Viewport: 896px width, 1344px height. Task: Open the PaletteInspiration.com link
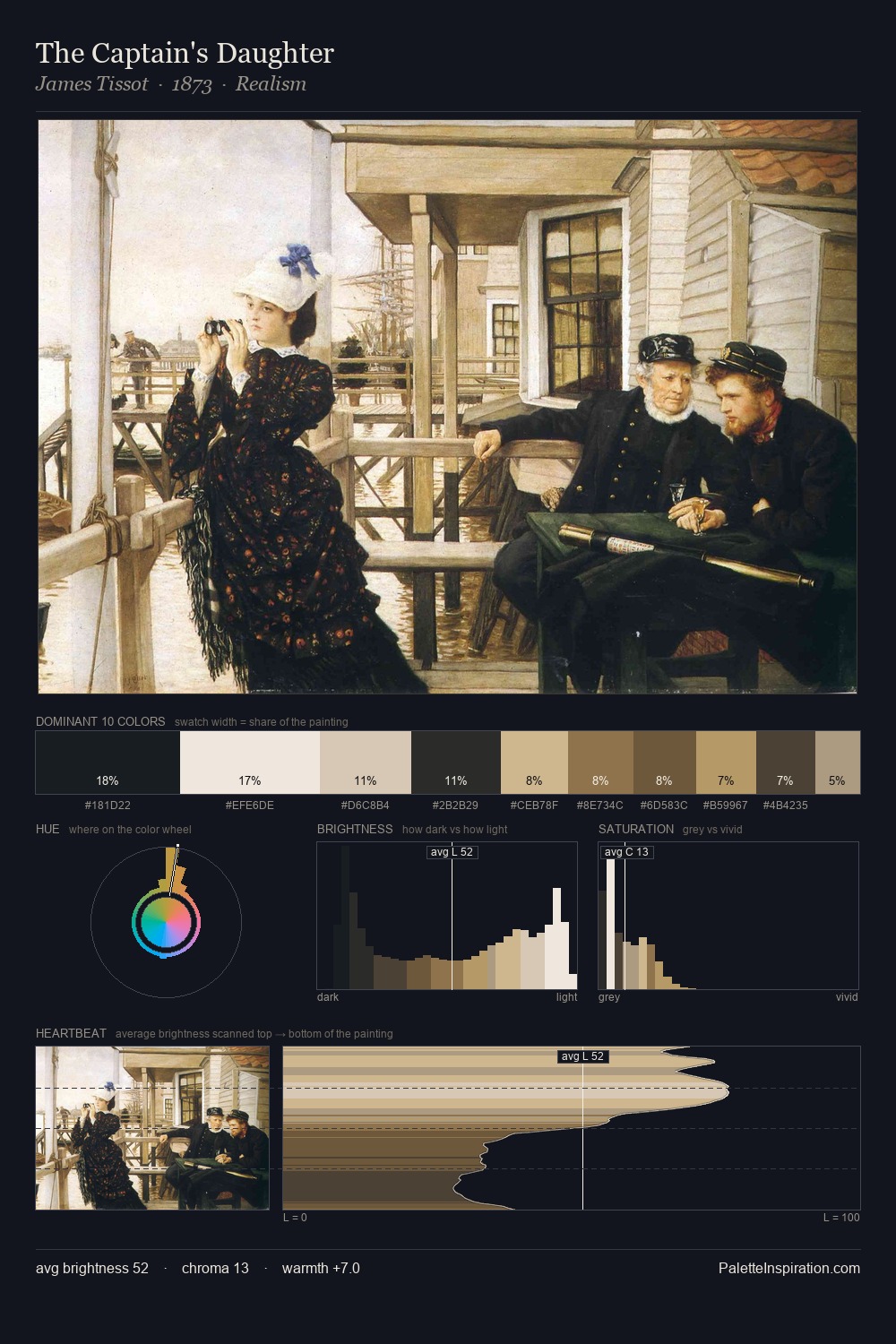pyautogui.click(x=789, y=1269)
